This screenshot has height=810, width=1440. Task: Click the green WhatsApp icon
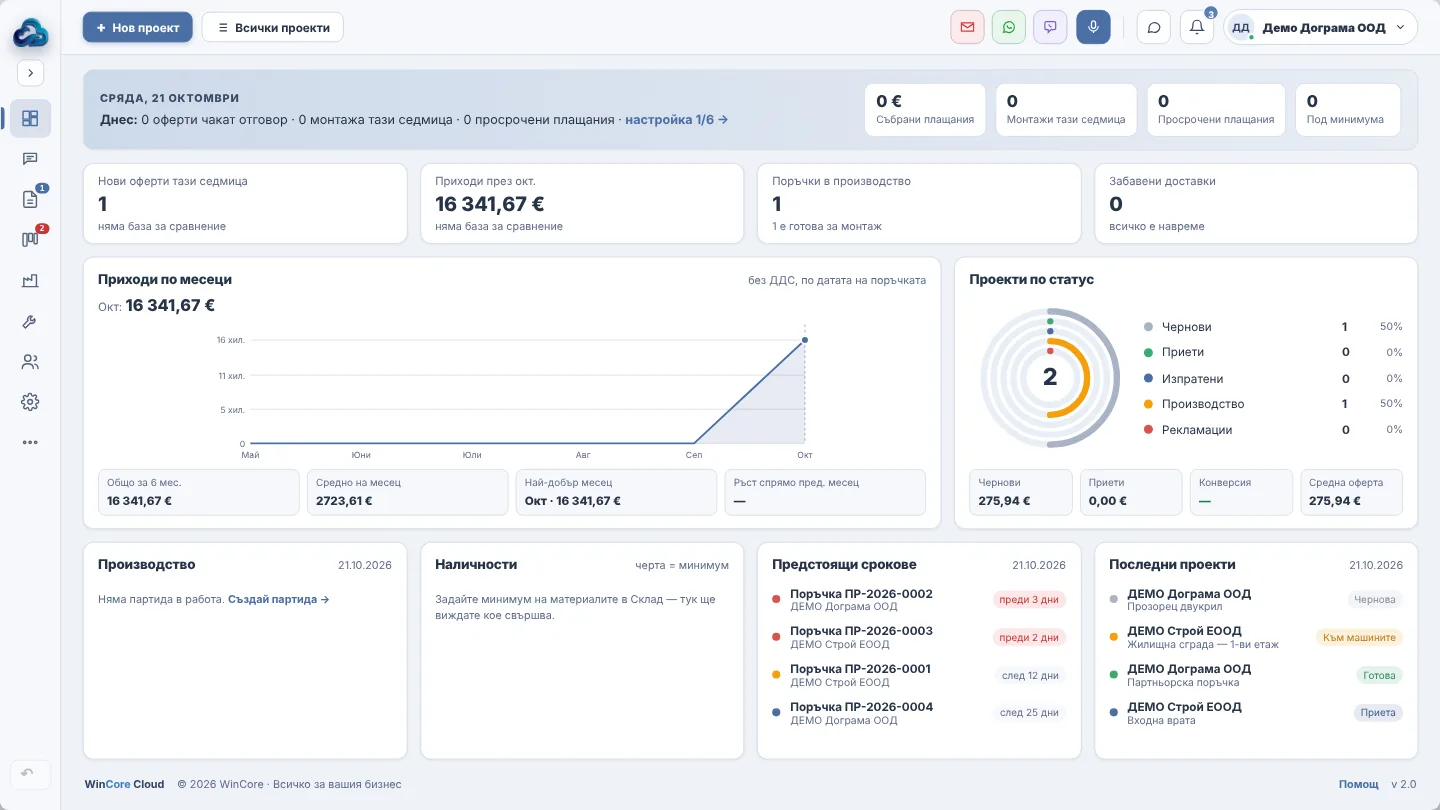1009,28
